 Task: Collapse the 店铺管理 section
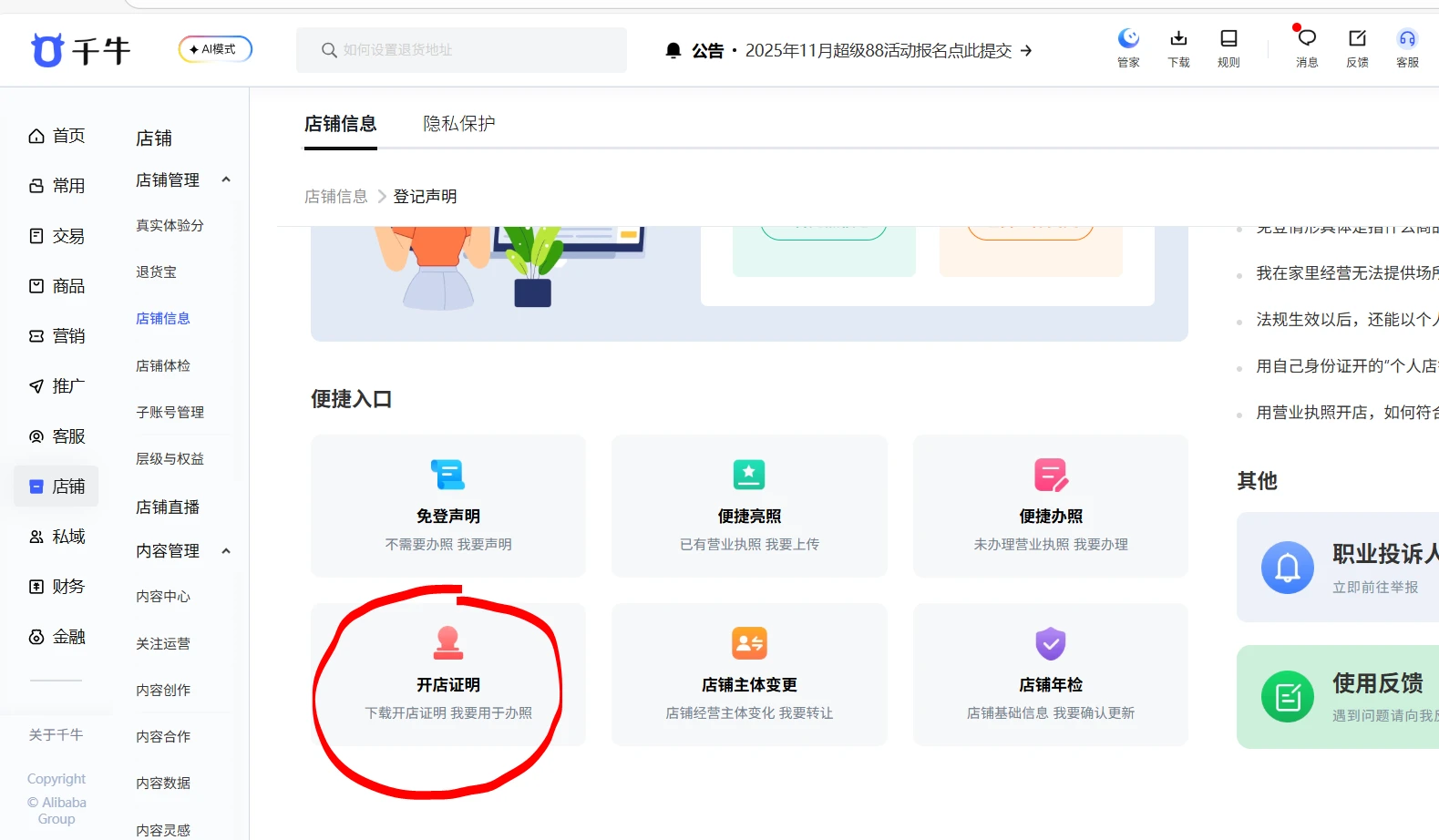(x=226, y=179)
